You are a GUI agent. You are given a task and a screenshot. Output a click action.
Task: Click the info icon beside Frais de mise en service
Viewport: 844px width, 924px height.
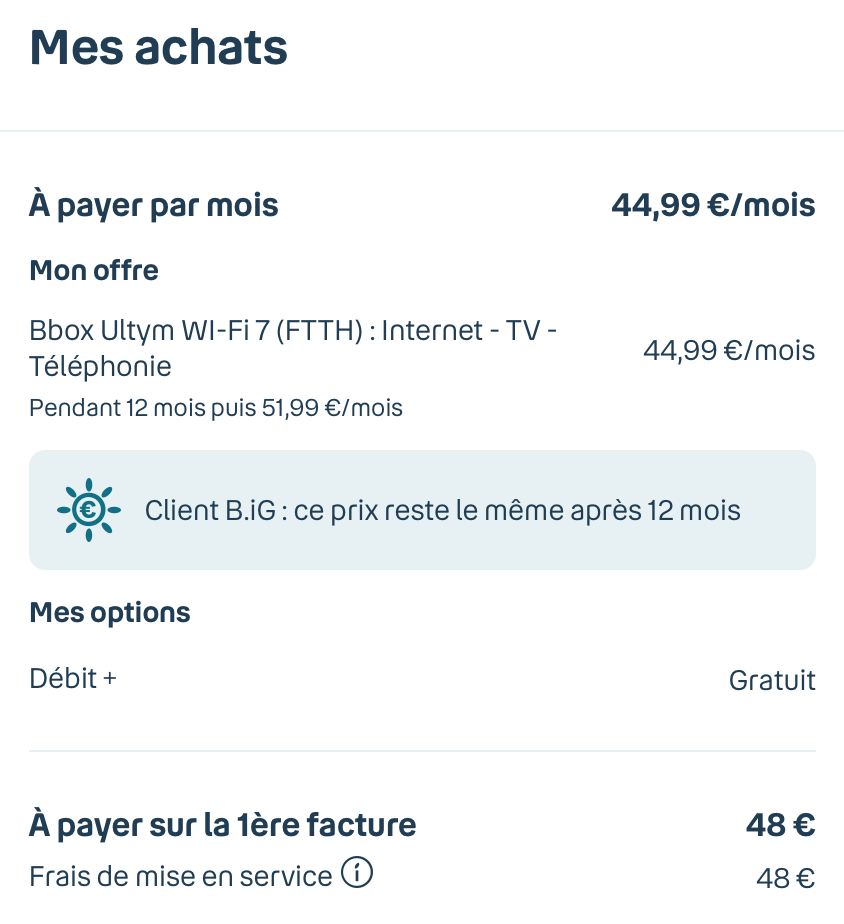[x=357, y=874]
